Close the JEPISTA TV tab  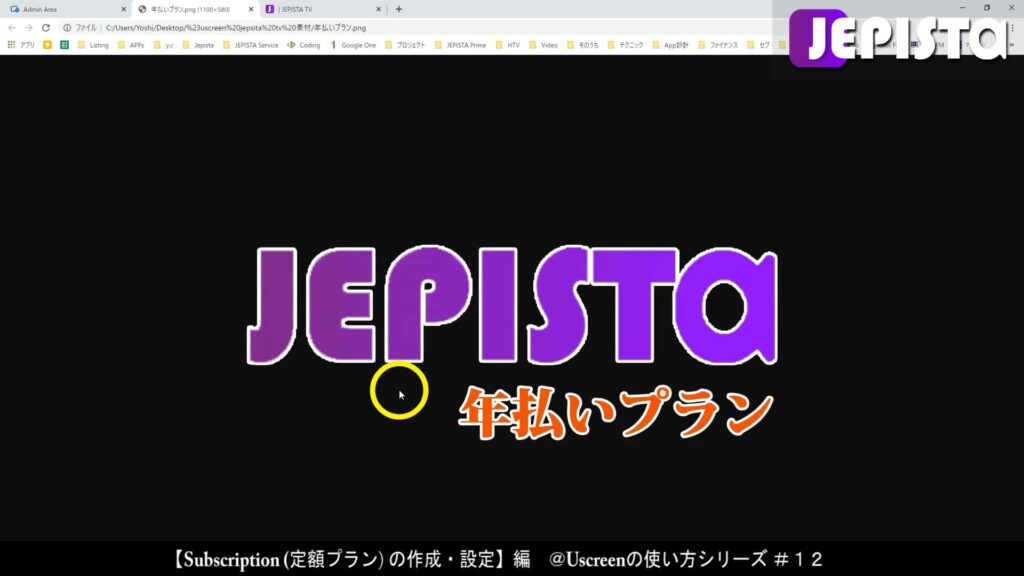pyautogui.click(x=378, y=9)
